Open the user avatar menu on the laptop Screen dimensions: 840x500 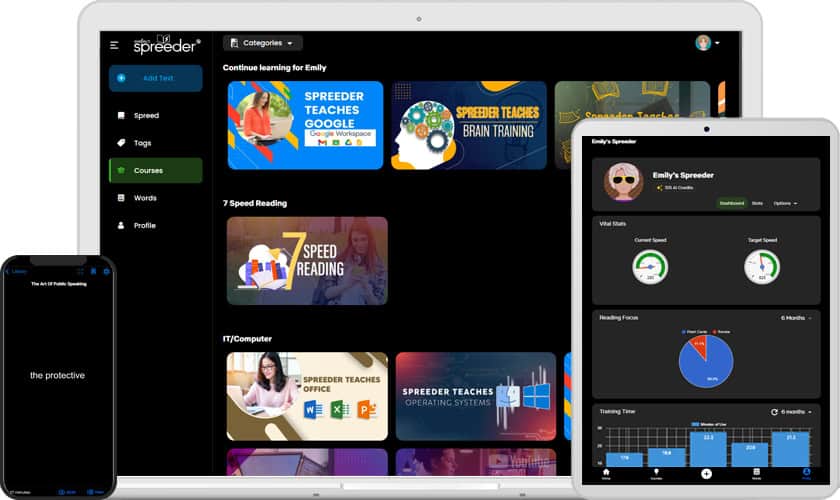click(707, 42)
